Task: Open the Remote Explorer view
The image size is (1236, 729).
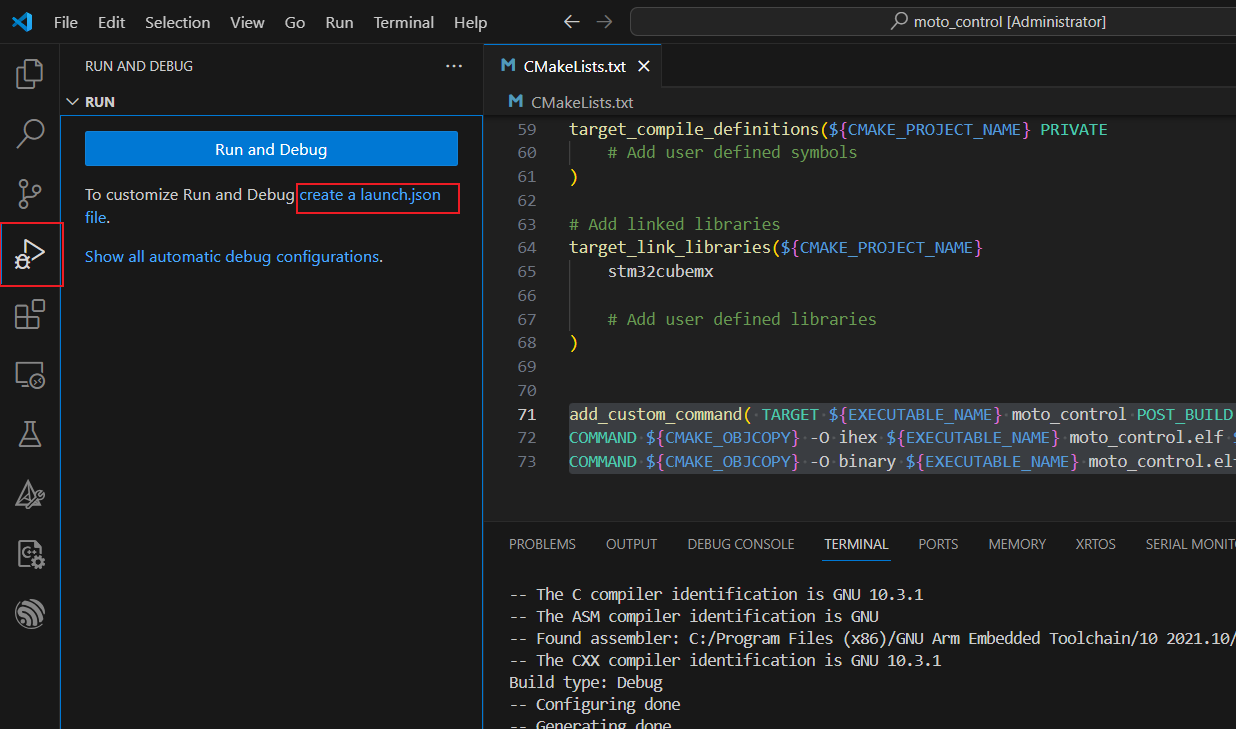Action: coord(29,374)
